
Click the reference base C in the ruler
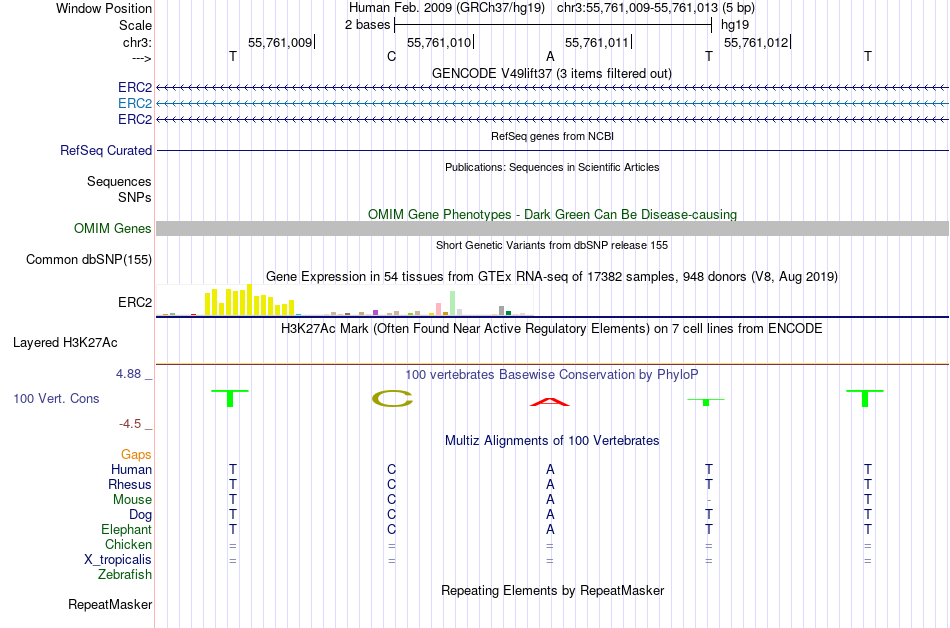tap(391, 56)
